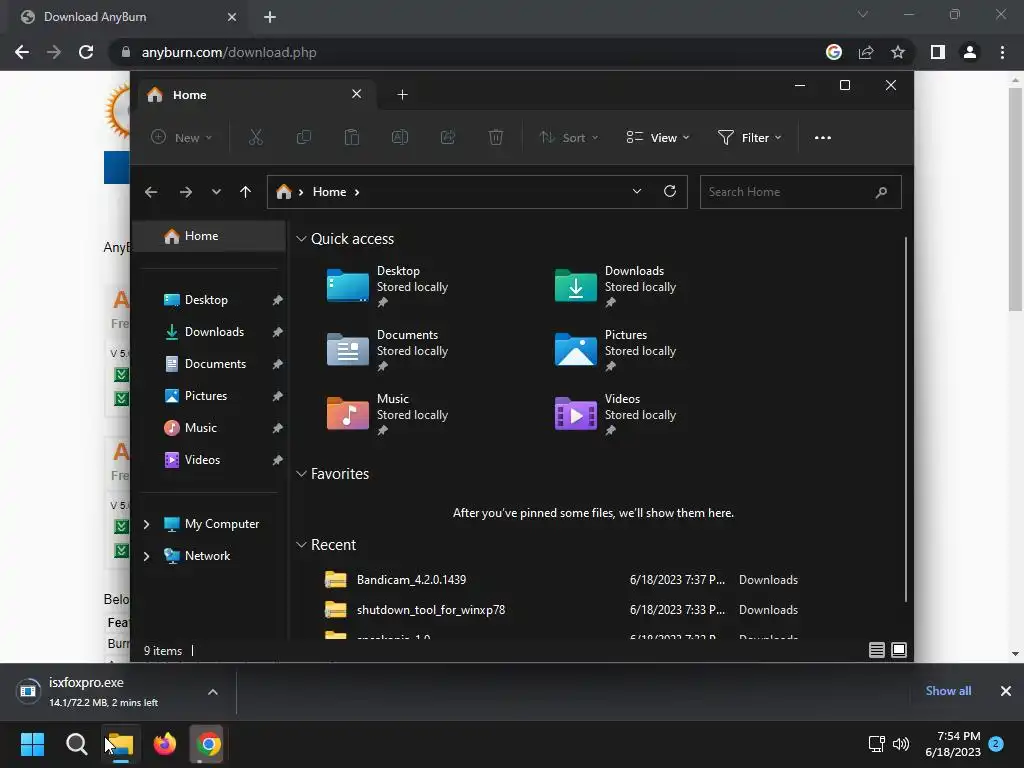Expand Network in navigation pane
Screen dimensions: 1024x768
[146, 556]
